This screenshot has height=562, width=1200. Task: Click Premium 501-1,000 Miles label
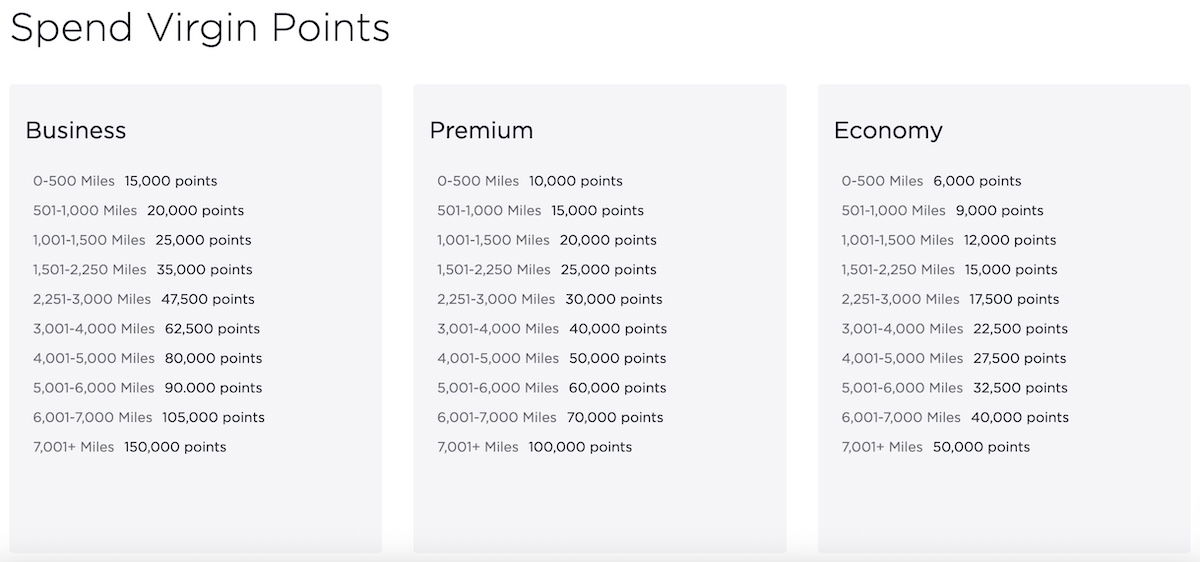[x=489, y=211]
